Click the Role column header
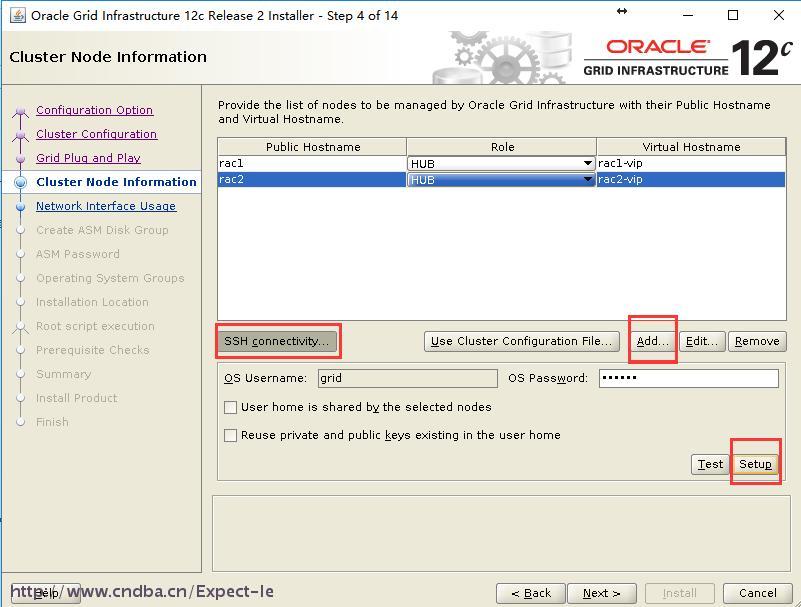 [502, 147]
